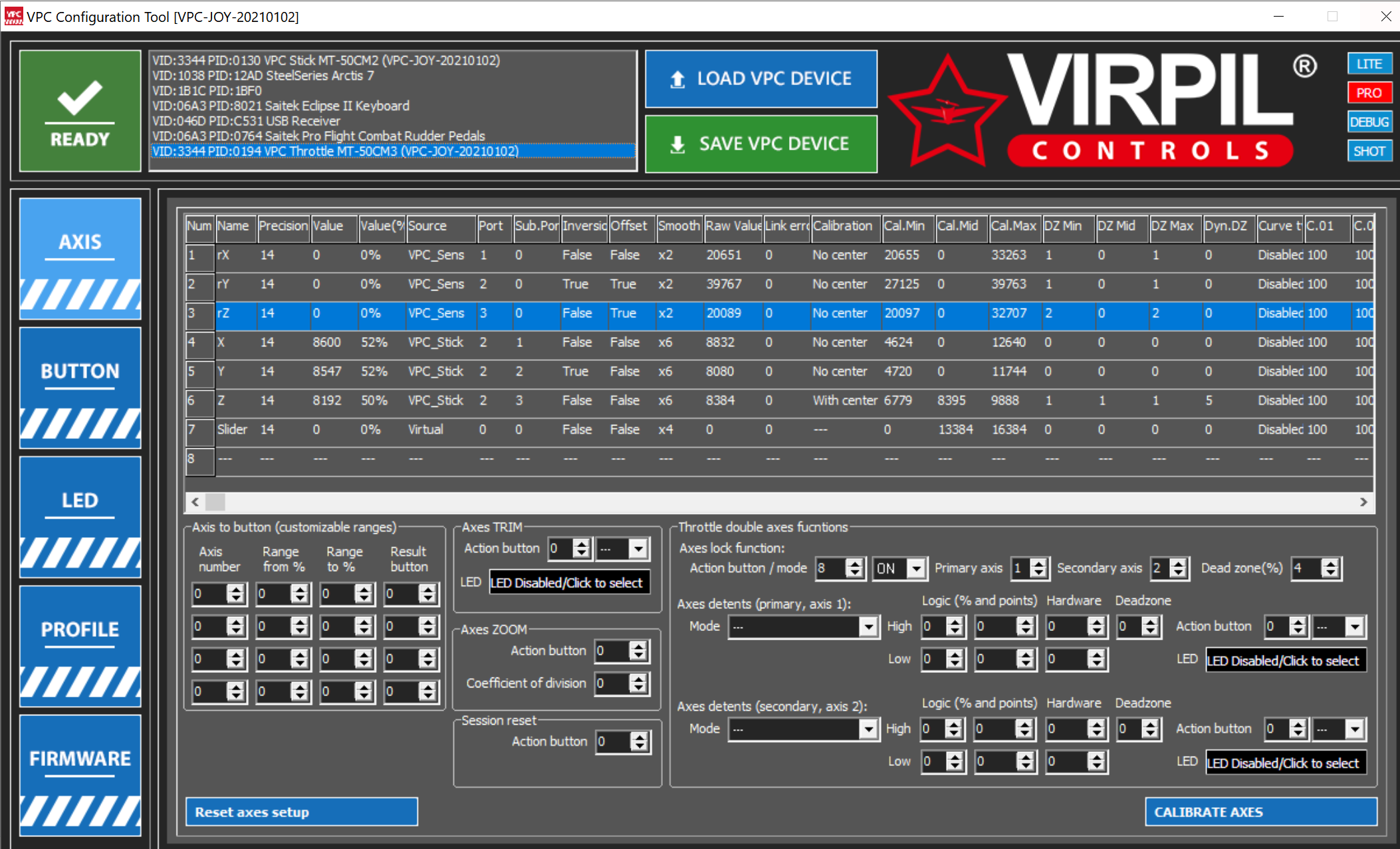The height and width of the screenshot is (849, 1400).
Task: Open the LED tab
Action: click(80, 517)
